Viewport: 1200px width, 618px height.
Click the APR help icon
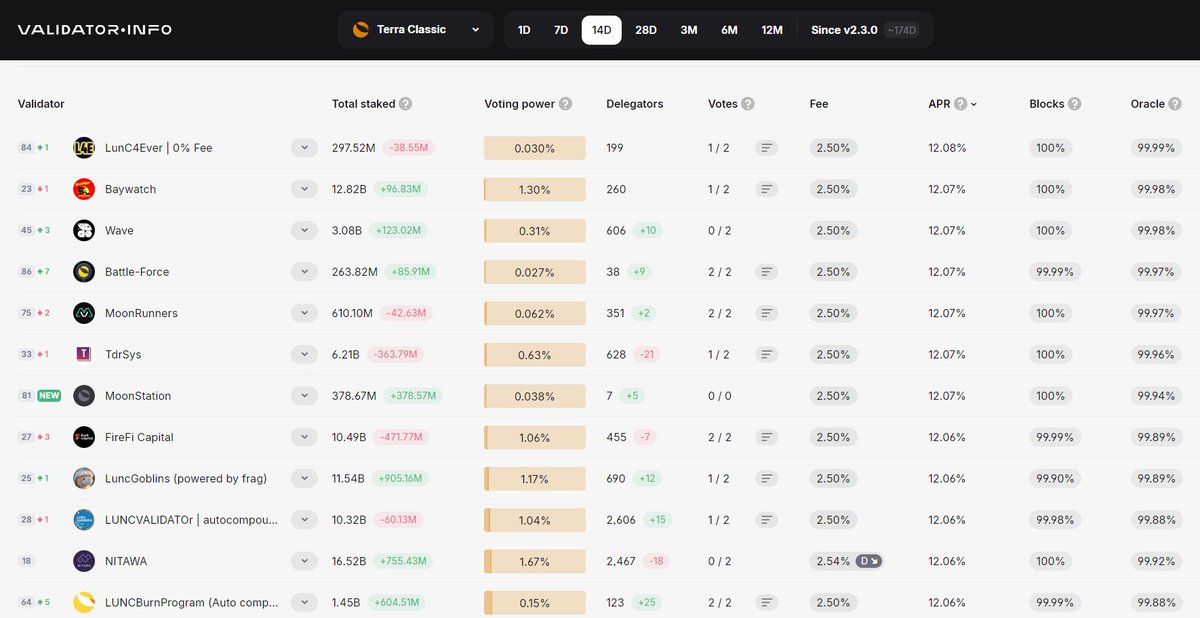coord(960,104)
